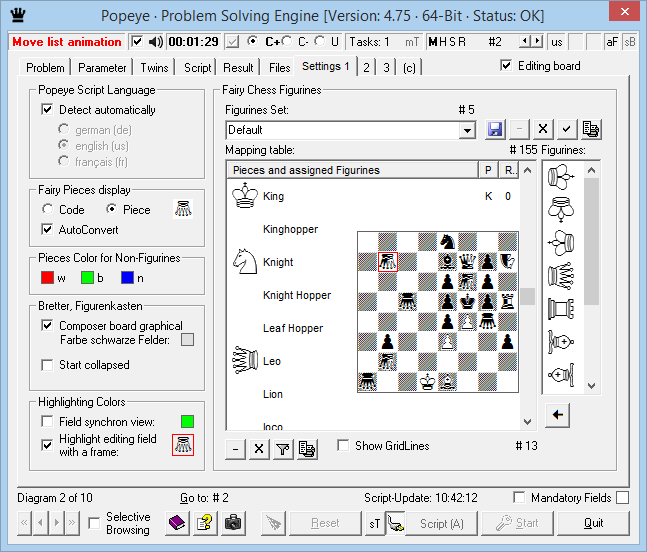Click the red w piece color swatch
Image resolution: width=647 pixels, height=552 pixels.
pos(47,278)
